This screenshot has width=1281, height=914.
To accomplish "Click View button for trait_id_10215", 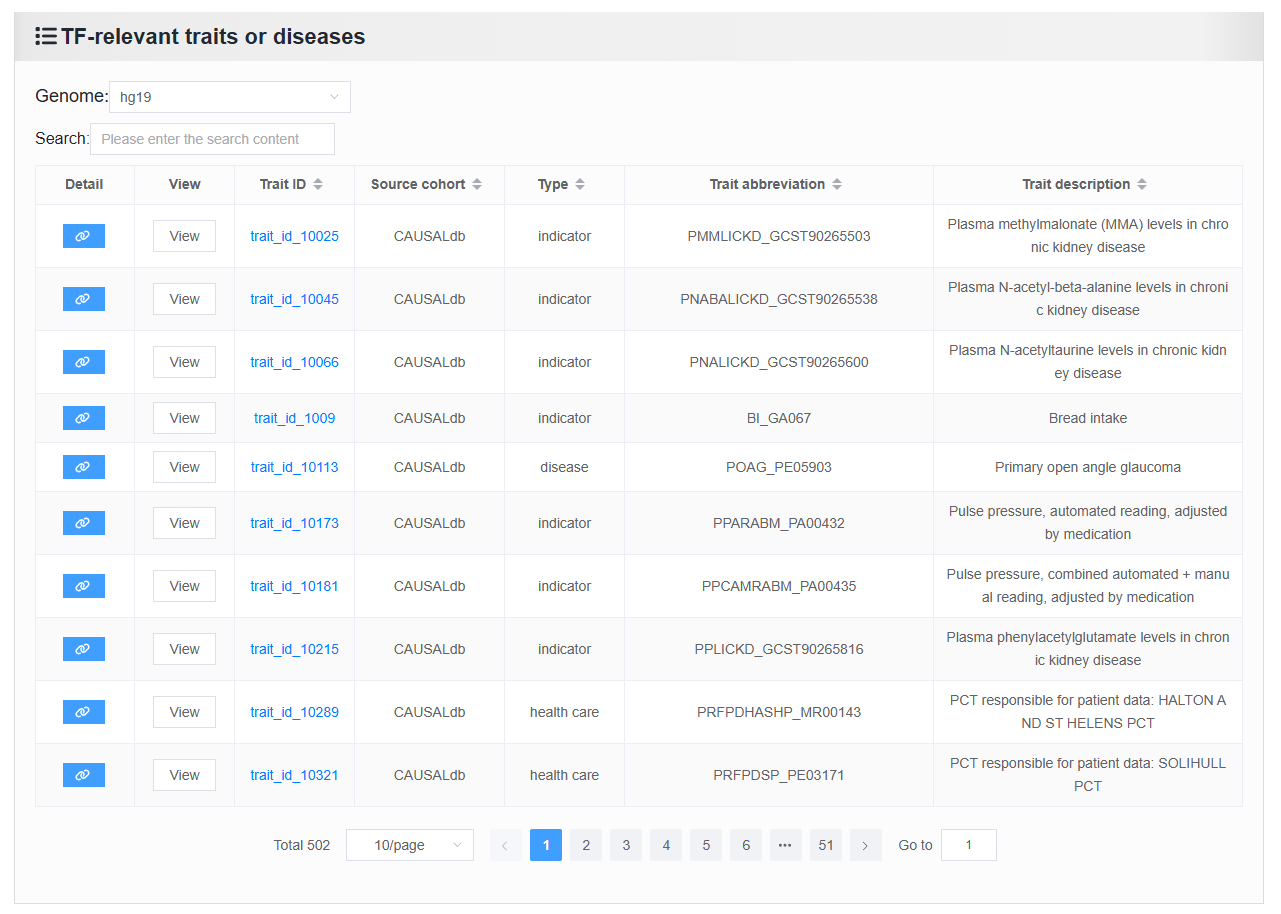I will (x=184, y=649).
